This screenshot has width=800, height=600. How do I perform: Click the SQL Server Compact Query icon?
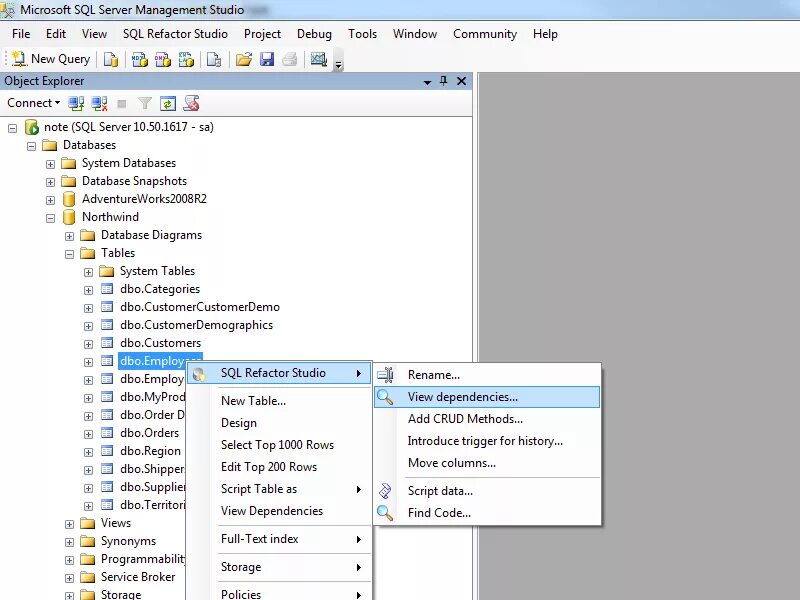click(x=214, y=59)
